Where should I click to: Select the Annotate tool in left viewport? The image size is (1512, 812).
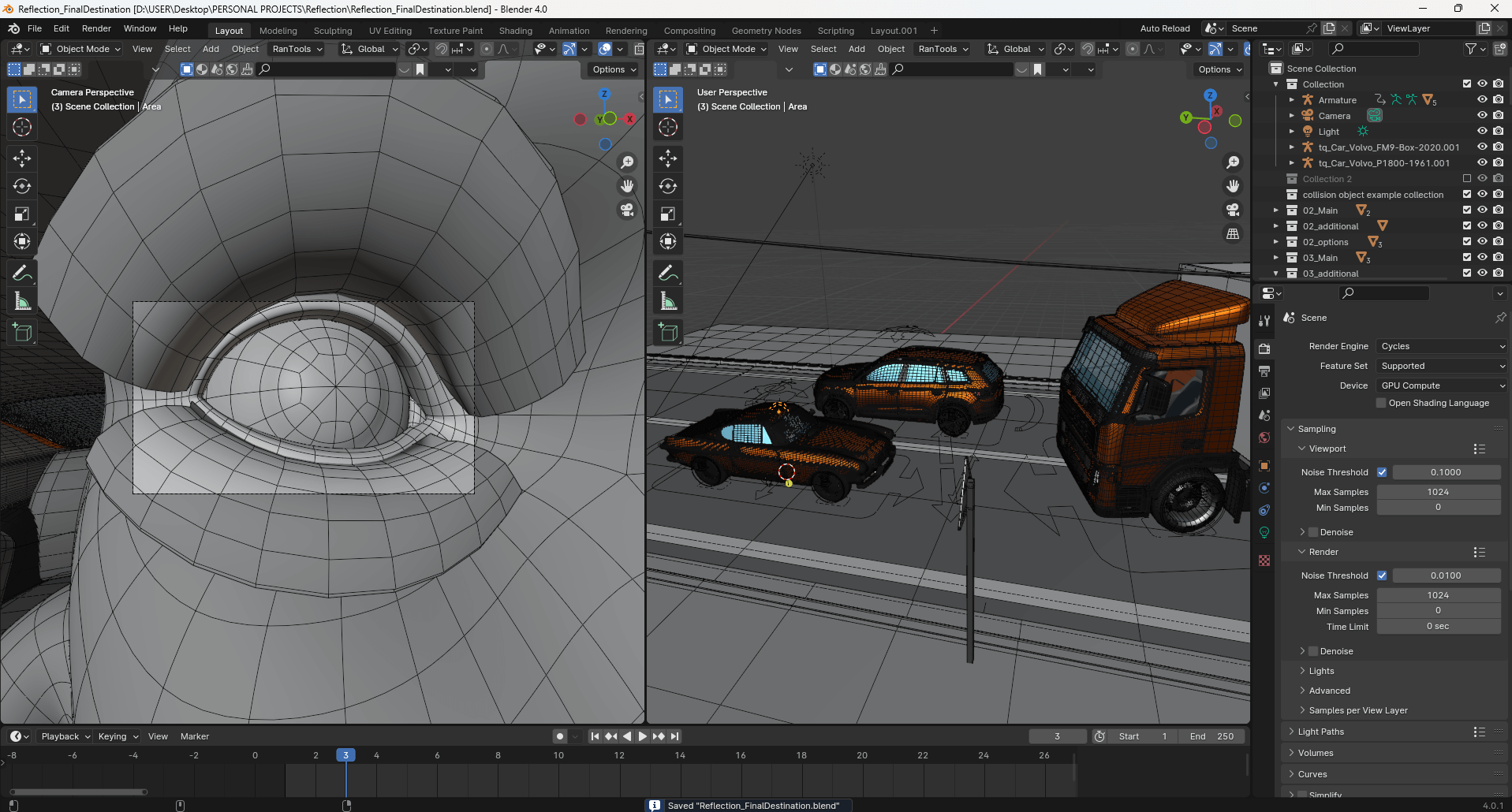tap(22, 274)
